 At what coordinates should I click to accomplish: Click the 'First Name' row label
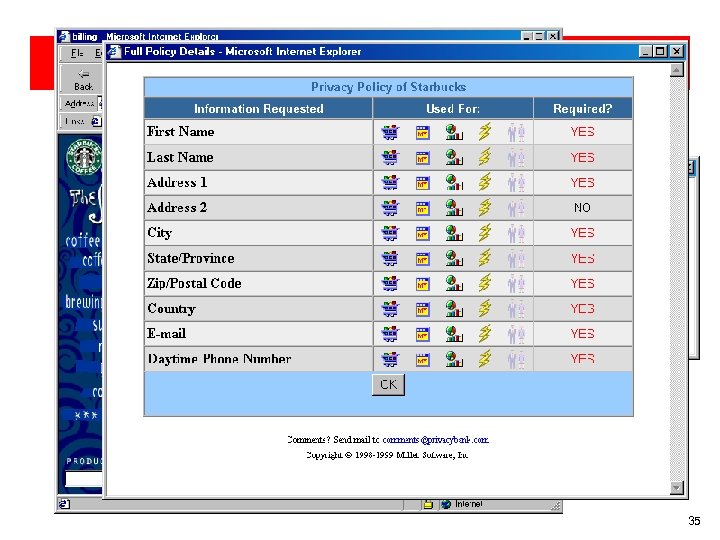180,132
